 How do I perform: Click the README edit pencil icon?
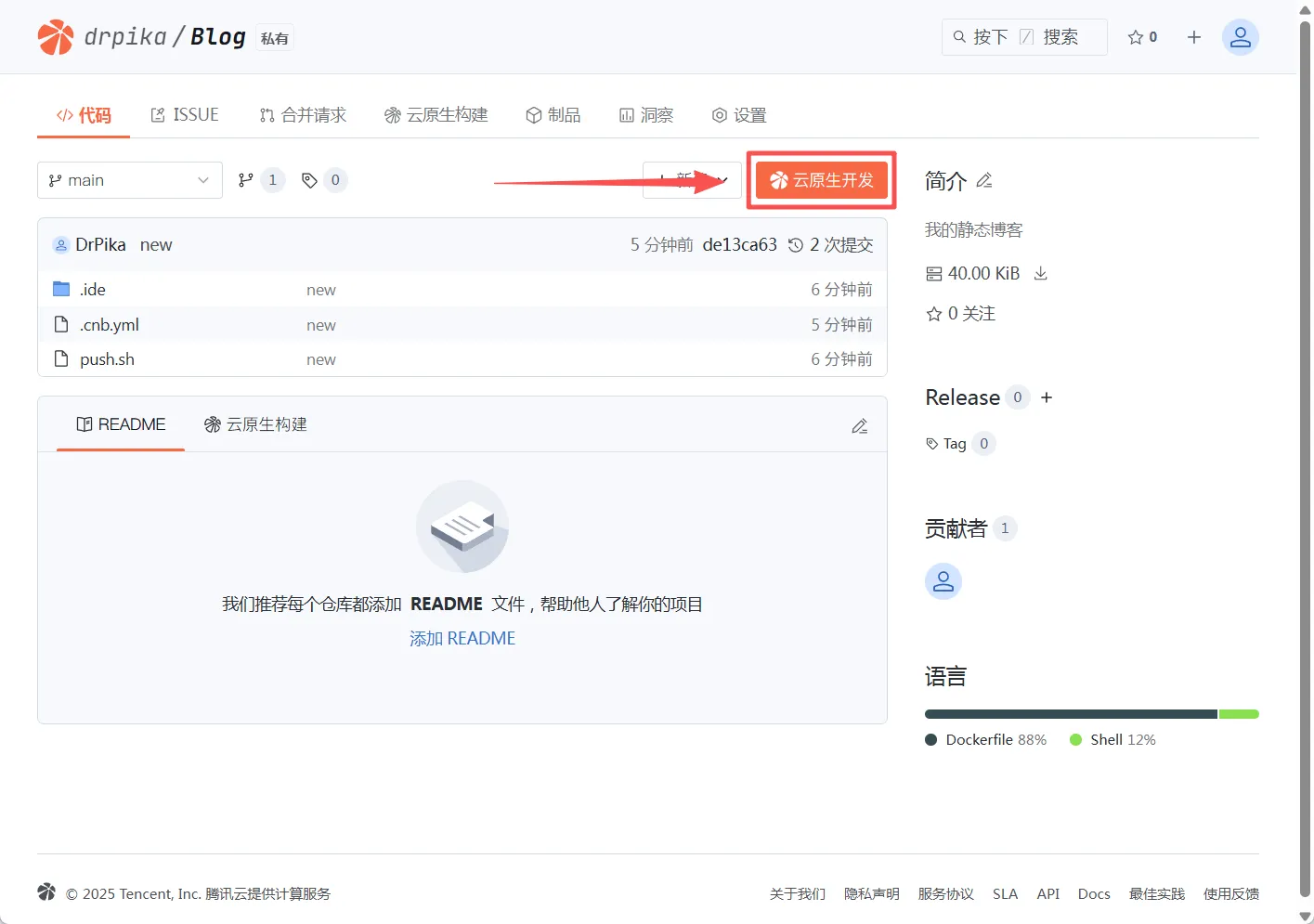click(x=860, y=426)
